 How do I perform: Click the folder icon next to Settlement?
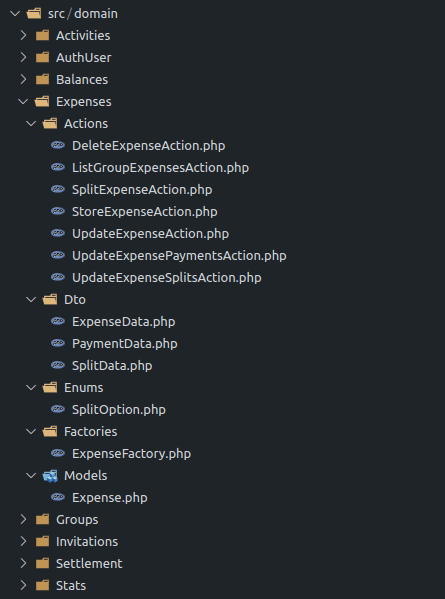[42, 563]
